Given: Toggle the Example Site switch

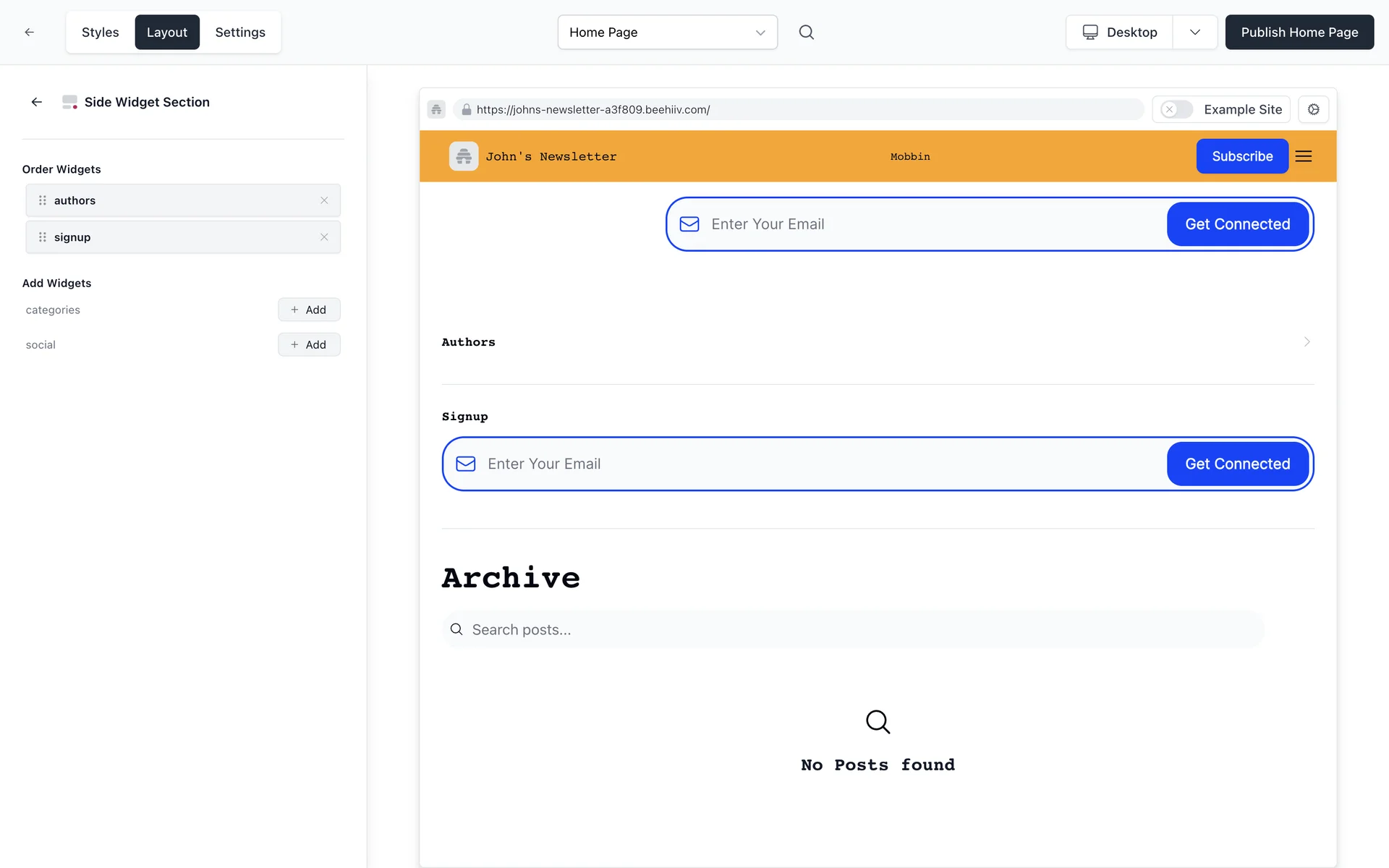Looking at the screenshot, I should click(1176, 109).
